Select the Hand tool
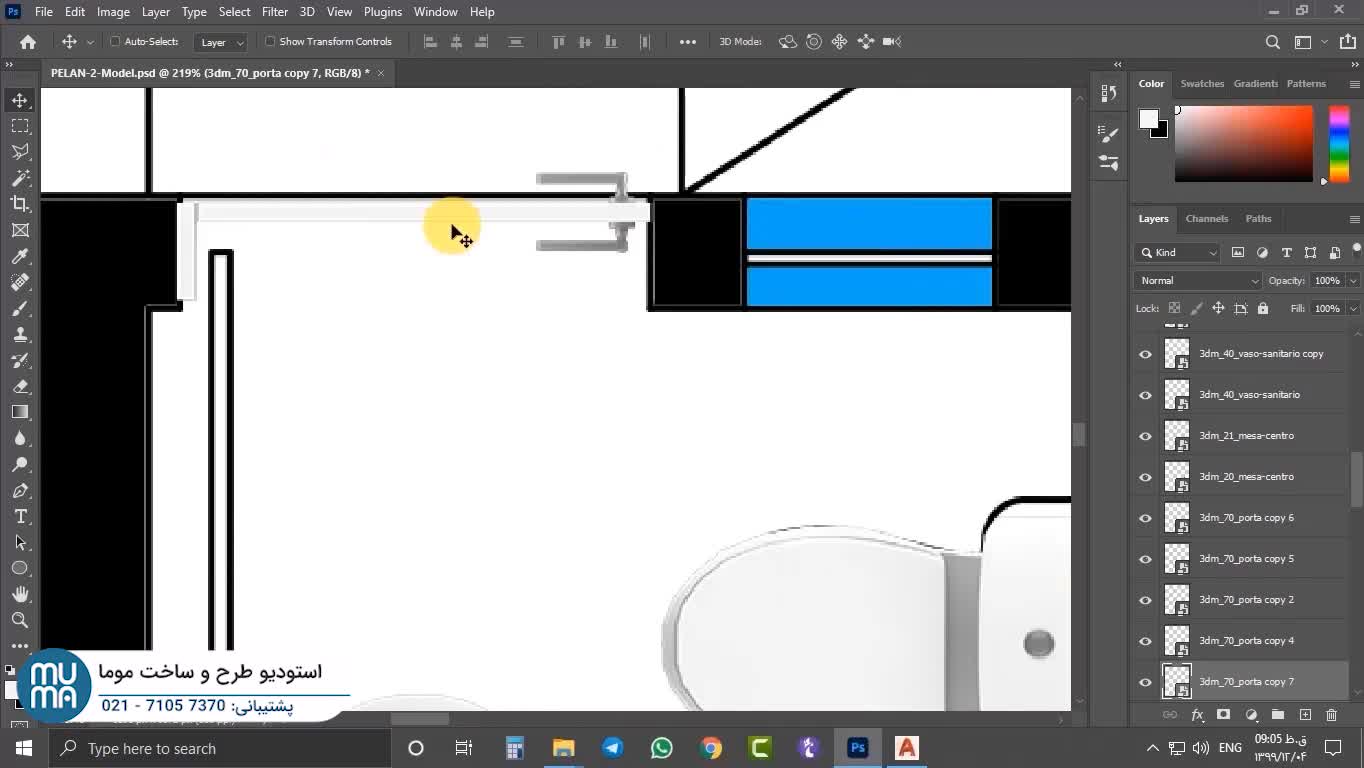The height and width of the screenshot is (768, 1364). pyautogui.click(x=20, y=594)
